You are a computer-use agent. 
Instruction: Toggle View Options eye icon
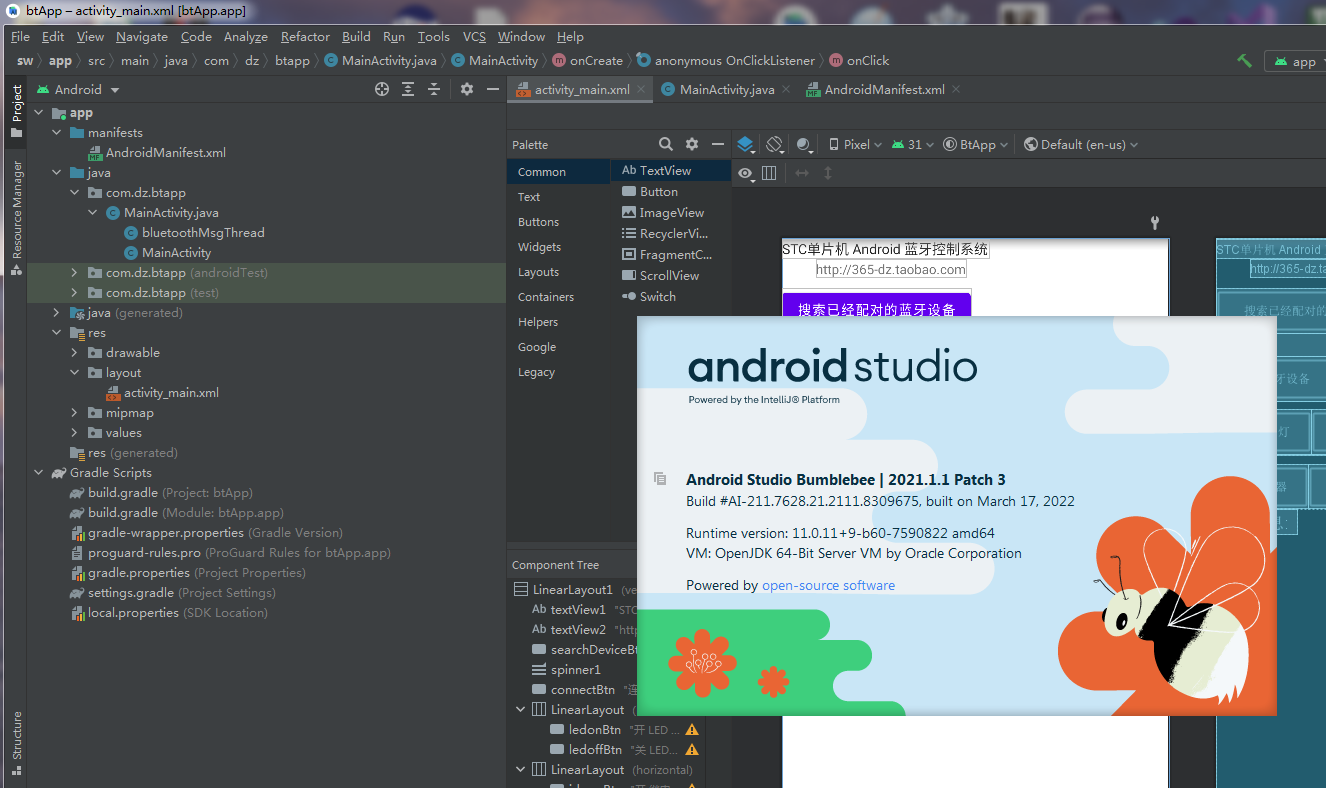745,173
